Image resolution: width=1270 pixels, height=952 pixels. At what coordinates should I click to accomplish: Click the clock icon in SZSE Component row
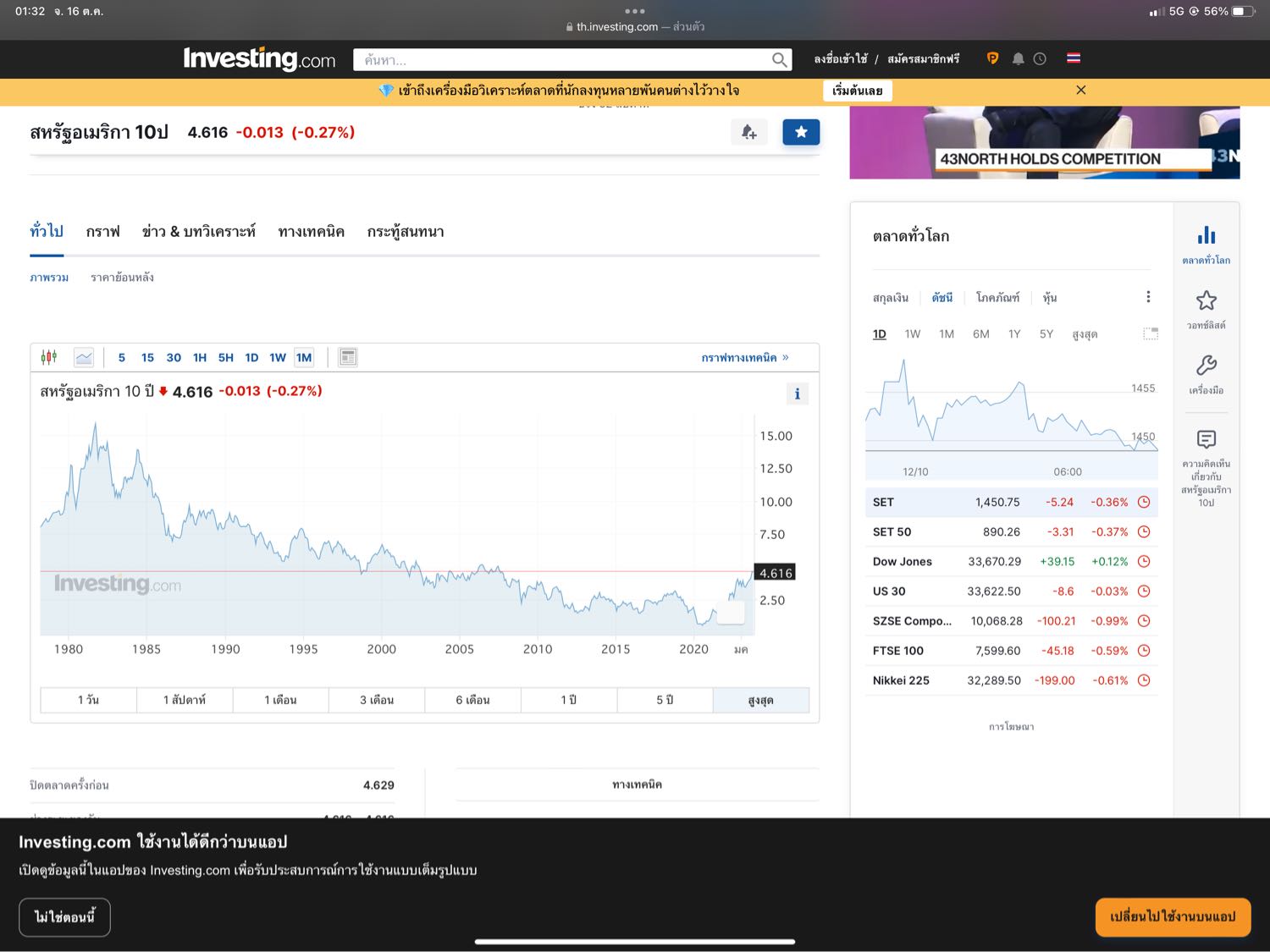pos(1144,621)
